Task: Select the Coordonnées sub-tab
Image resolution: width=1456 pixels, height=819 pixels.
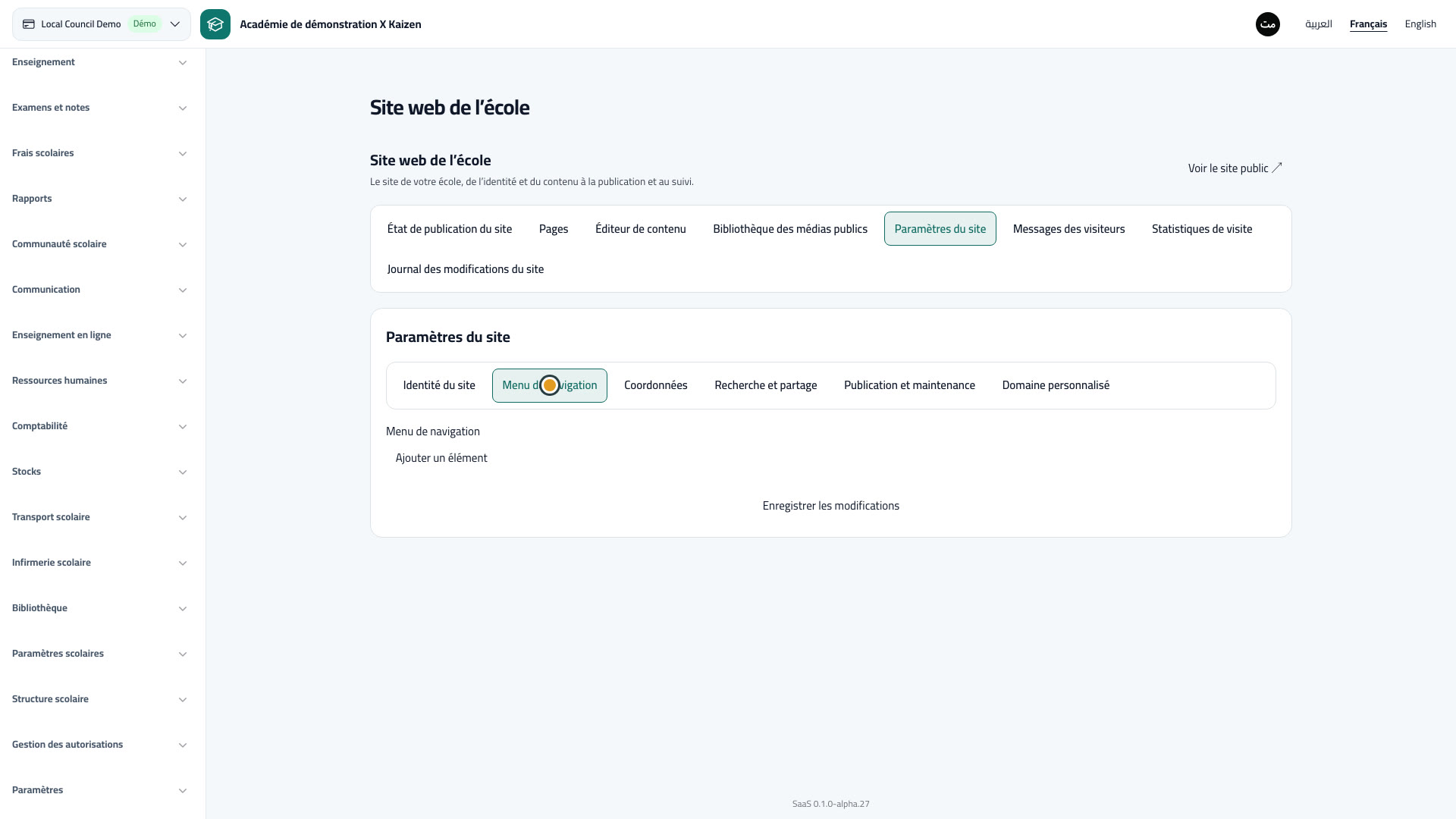Action: (656, 385)
